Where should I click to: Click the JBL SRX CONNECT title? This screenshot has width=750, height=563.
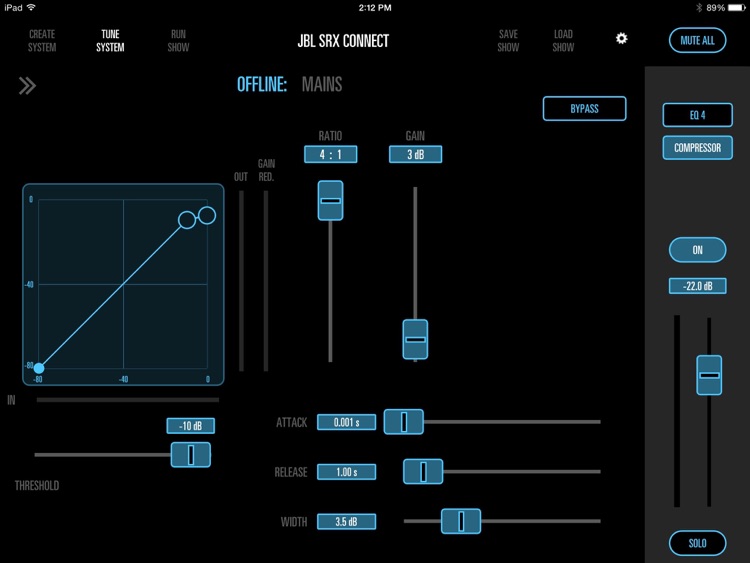pyautogui.click(x=343, y=41)
